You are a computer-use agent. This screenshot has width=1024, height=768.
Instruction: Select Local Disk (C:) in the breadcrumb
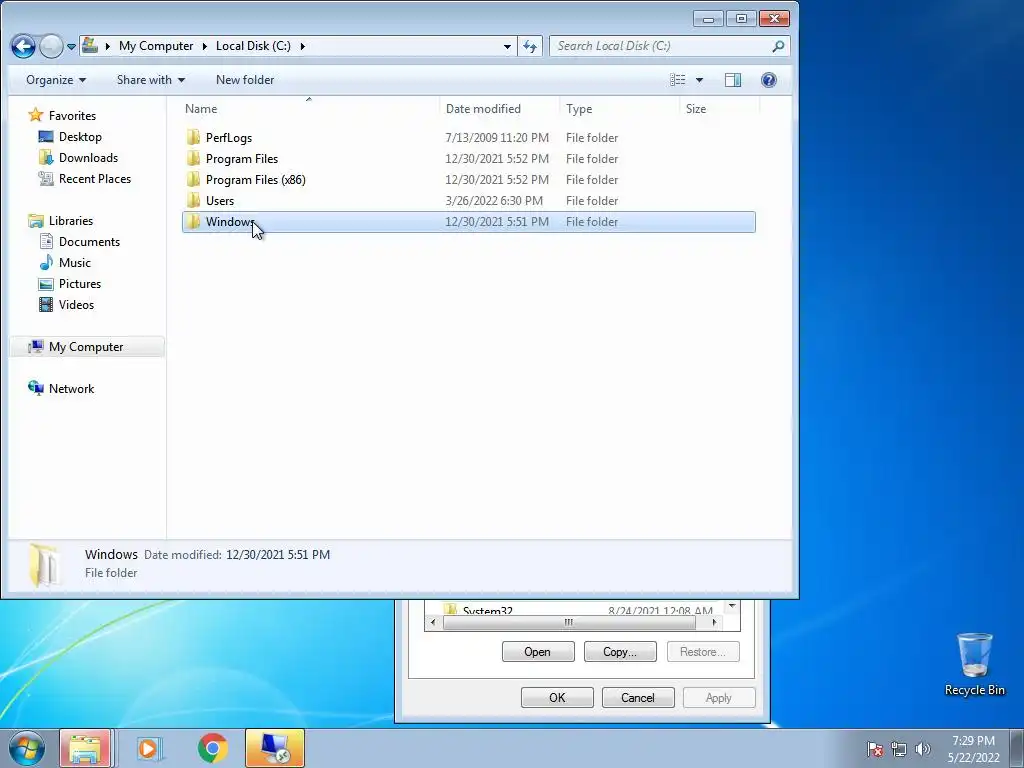pos(253,46)
